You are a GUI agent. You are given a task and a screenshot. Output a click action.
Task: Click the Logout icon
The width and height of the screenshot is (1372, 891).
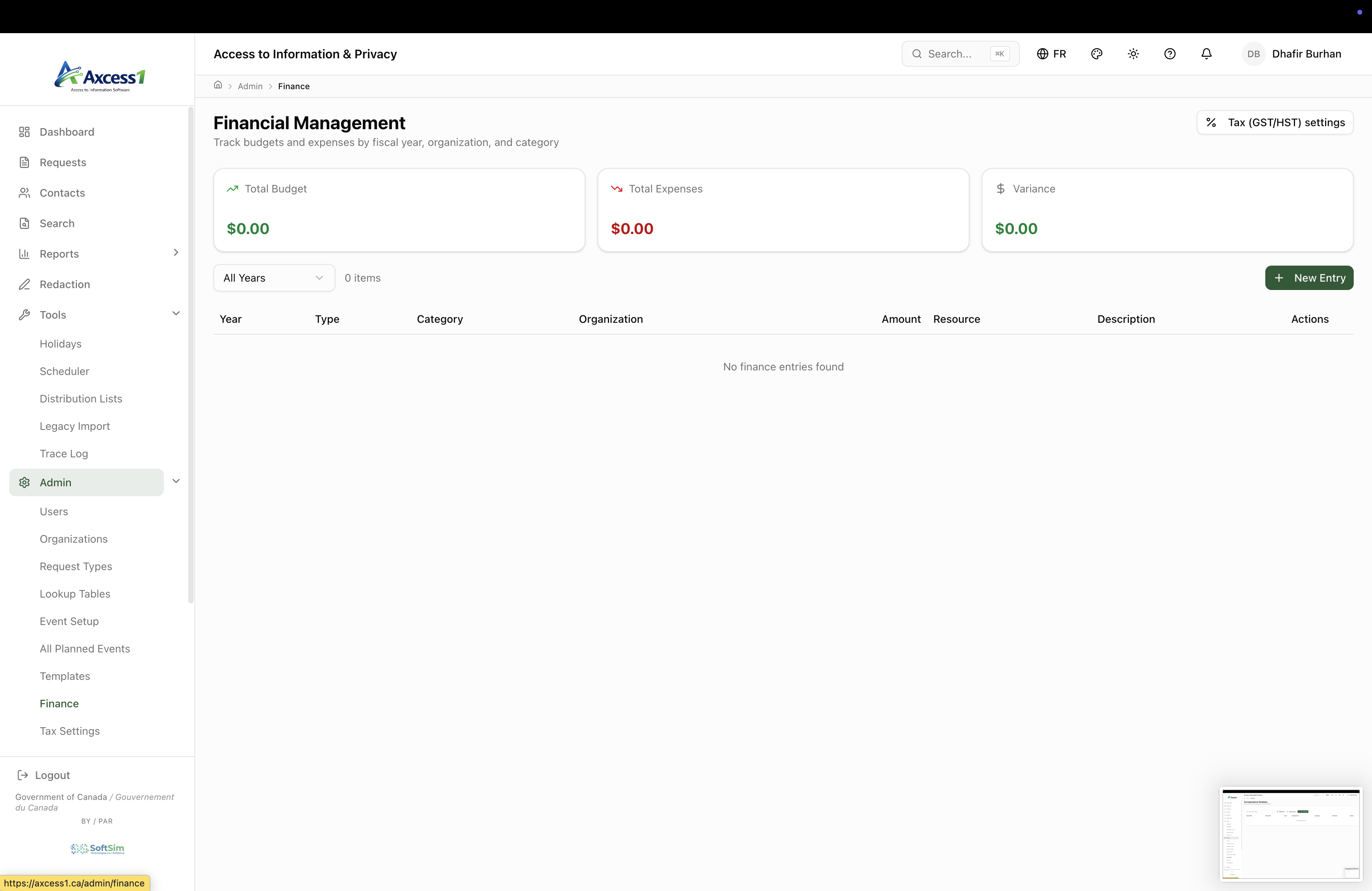(23, 775)
